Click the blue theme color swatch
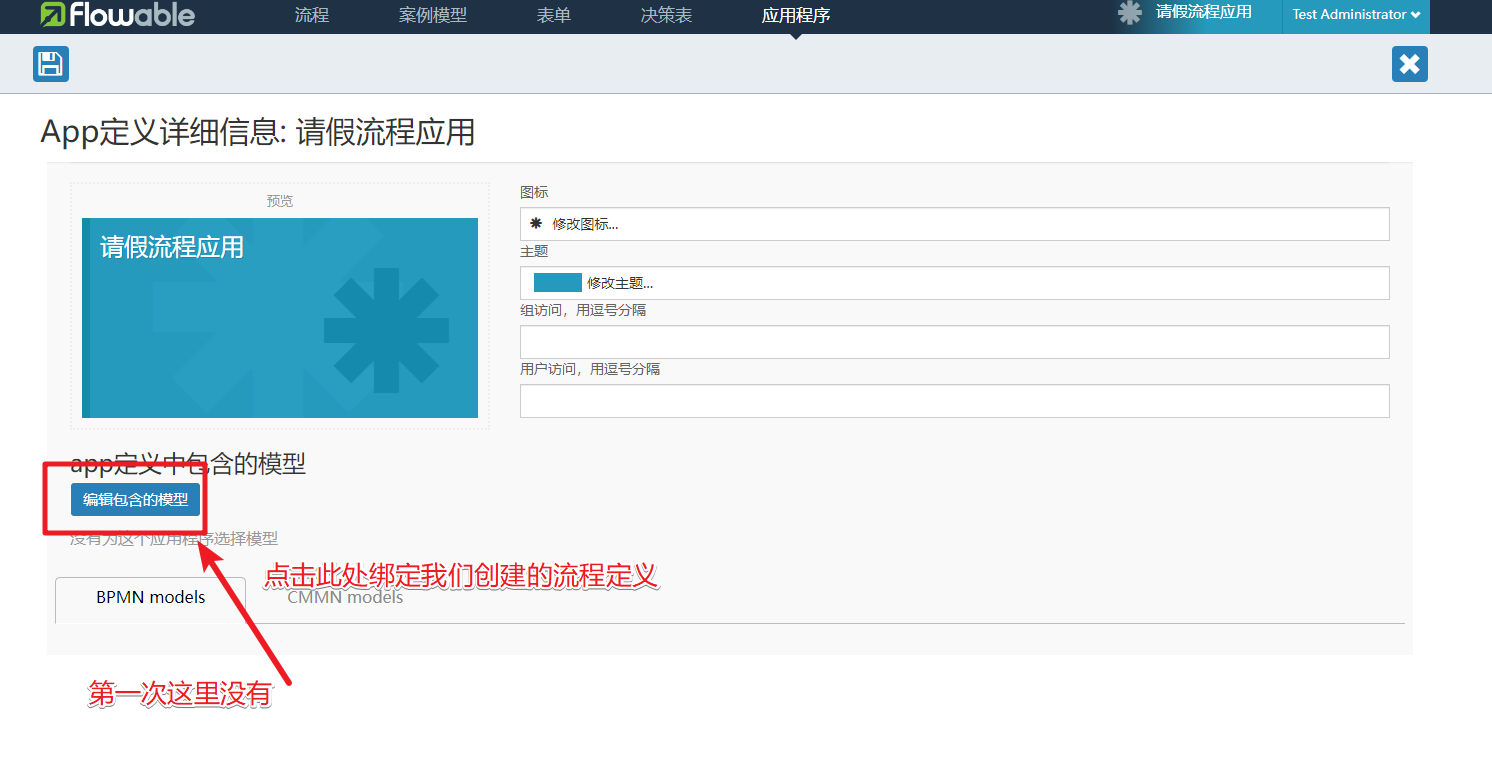Screen dimensions: 1492x777 (x=557, y=283)
